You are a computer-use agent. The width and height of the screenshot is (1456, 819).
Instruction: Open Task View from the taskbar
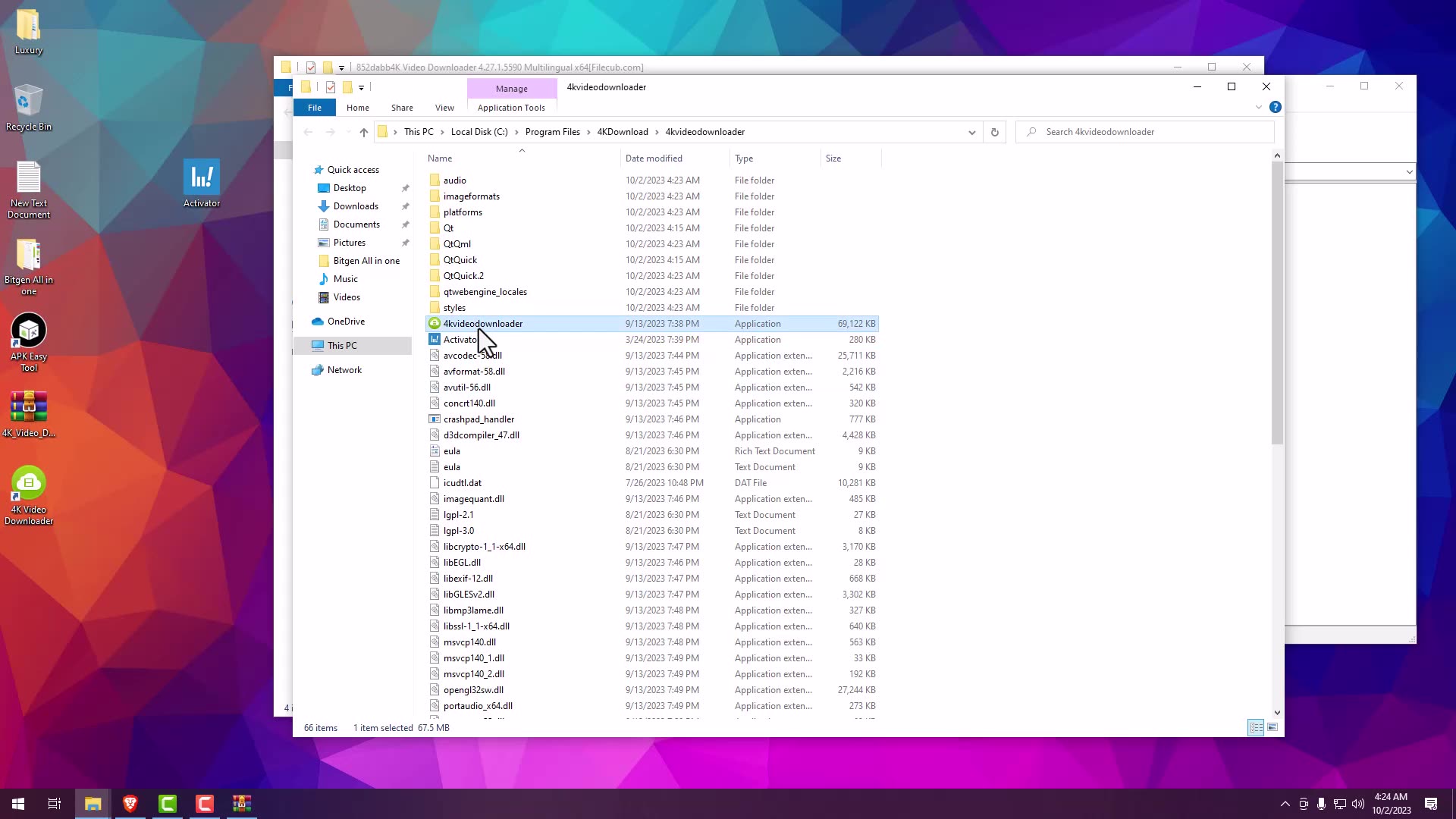coord(53,803)
